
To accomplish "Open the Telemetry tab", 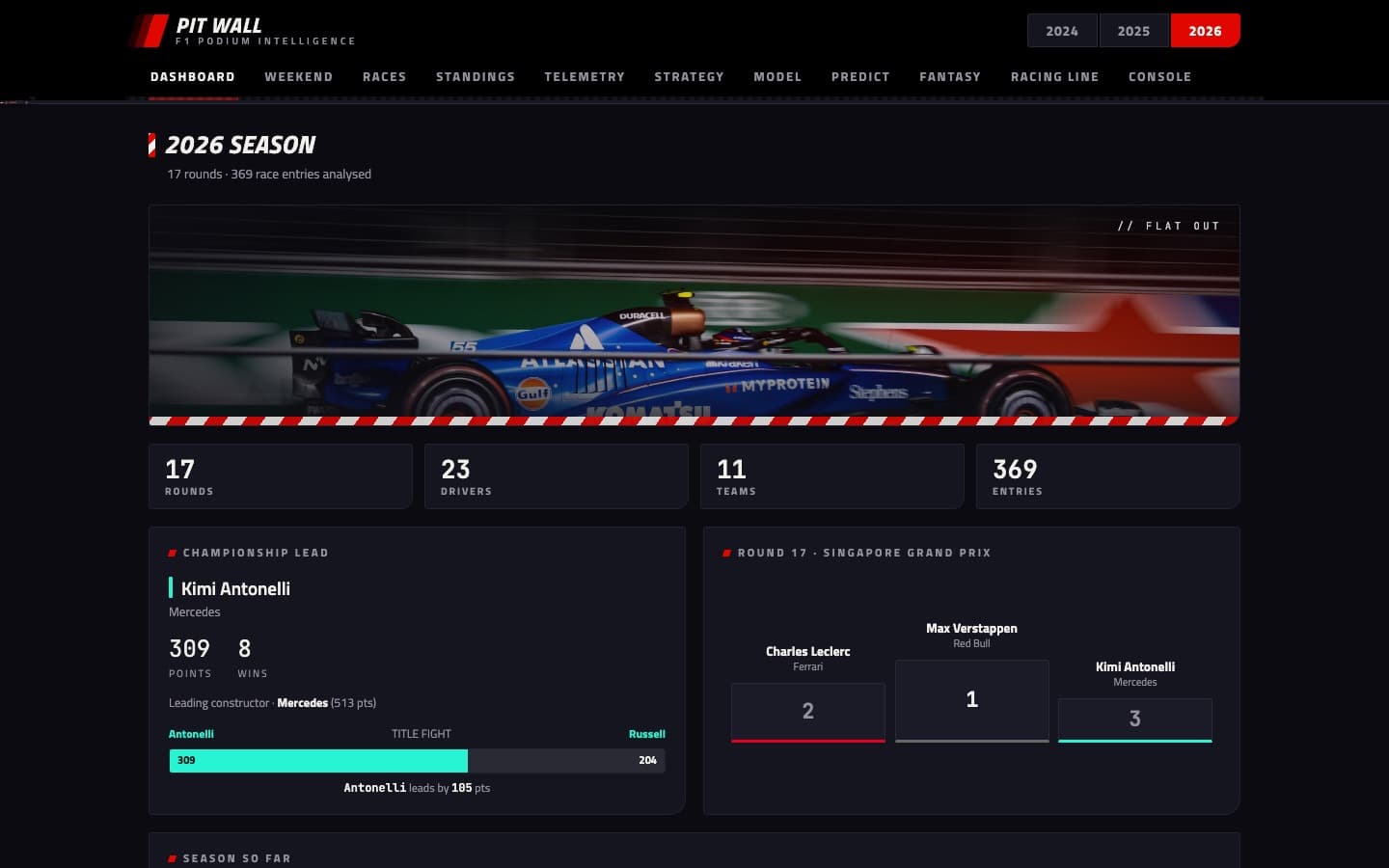I will click(x=585, y=77).
